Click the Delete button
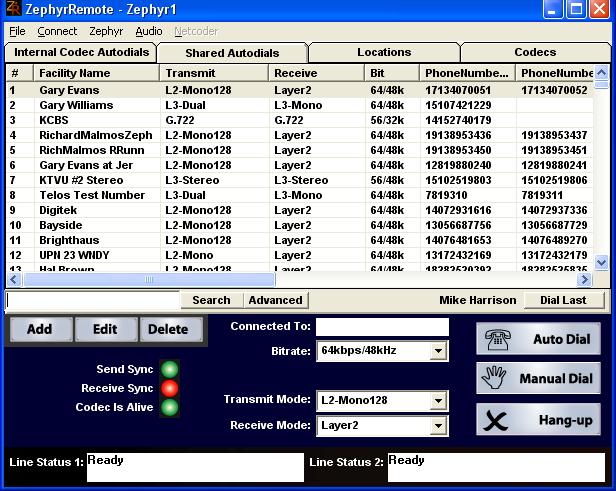 (169, 329)
